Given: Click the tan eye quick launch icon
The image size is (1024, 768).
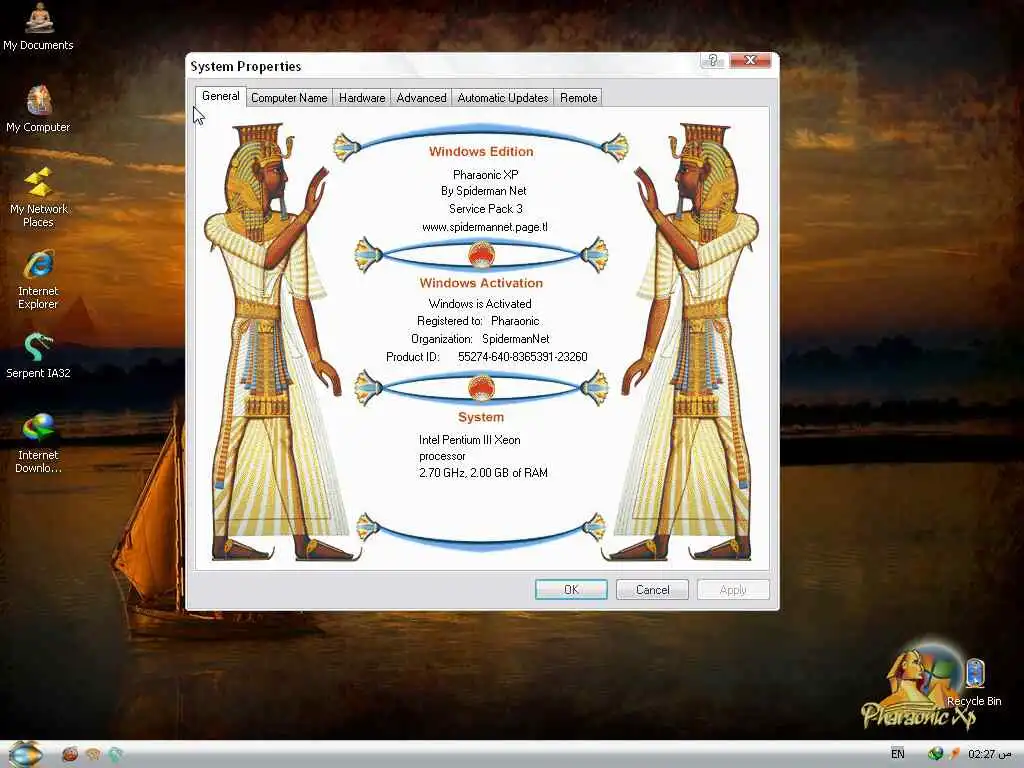Looking at the screenshot, I should (x=93, y=754).
